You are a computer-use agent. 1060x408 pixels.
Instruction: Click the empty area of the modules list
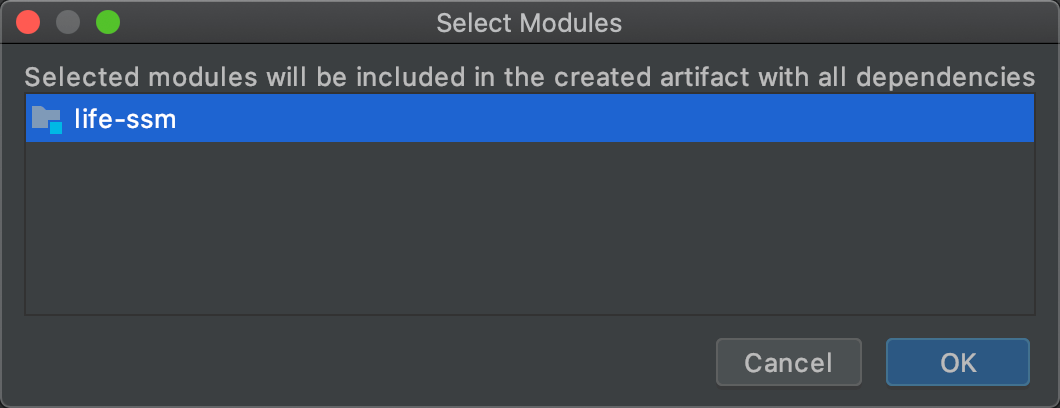tap(529, 230)
